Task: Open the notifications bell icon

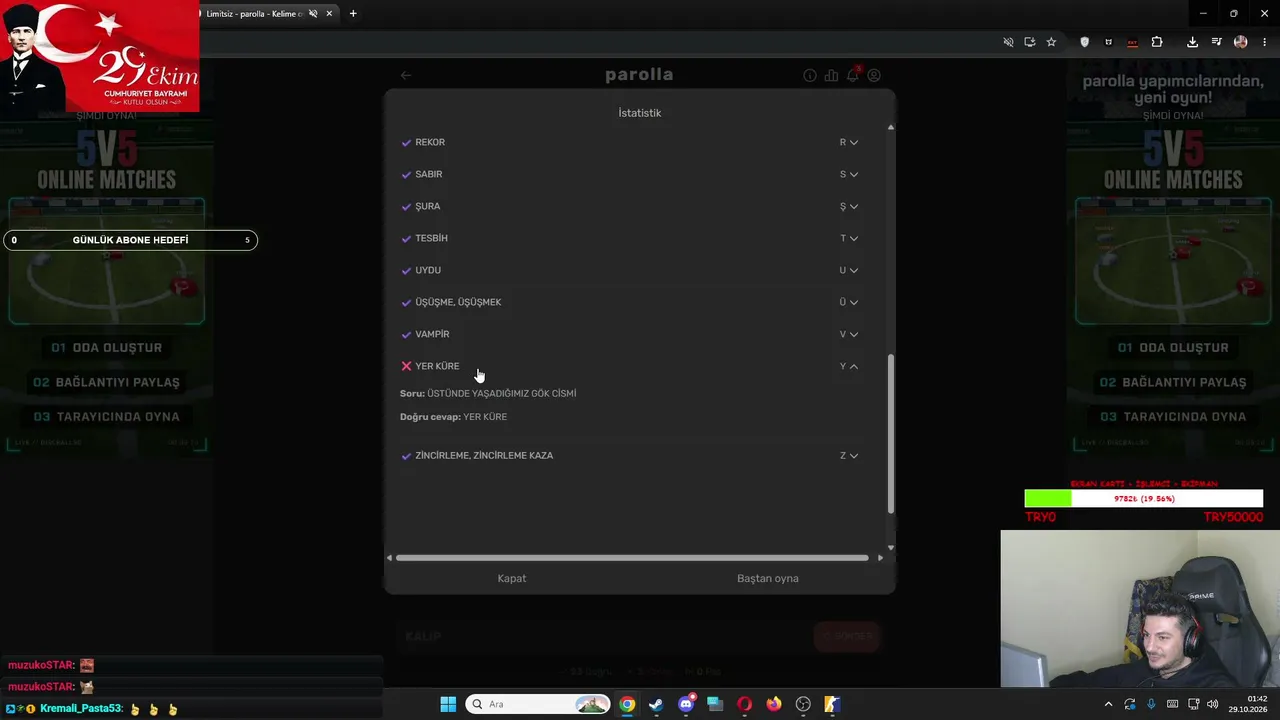Action: coord(853,75)
